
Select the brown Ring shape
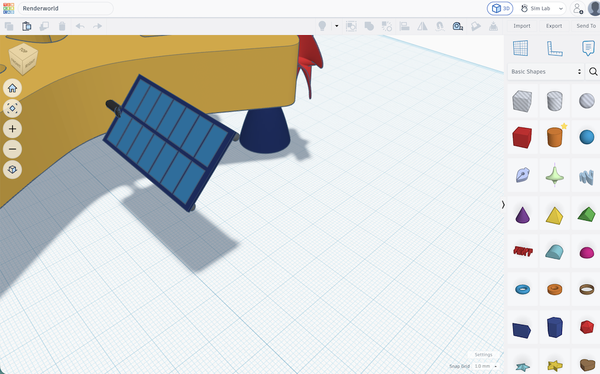(x=587, y=289)
